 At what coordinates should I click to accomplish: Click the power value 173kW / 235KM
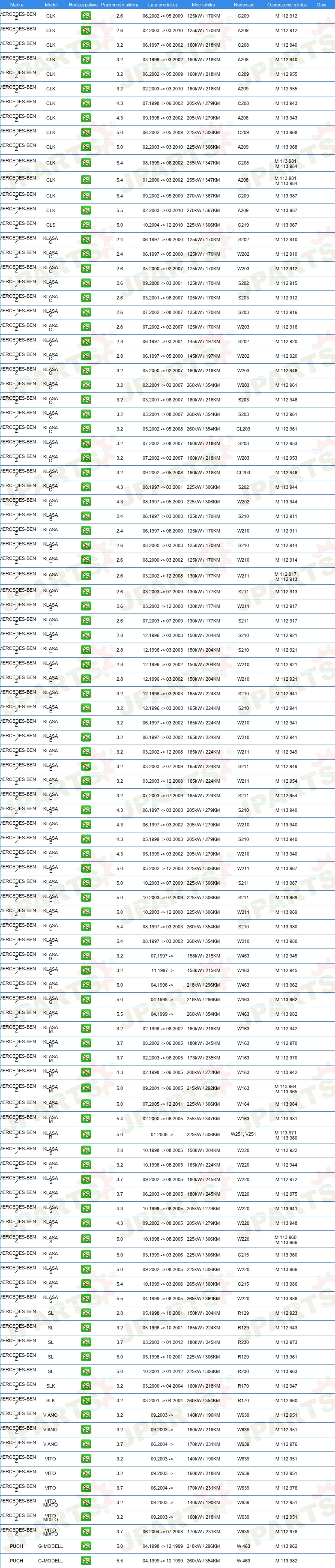click(203, 1059)
